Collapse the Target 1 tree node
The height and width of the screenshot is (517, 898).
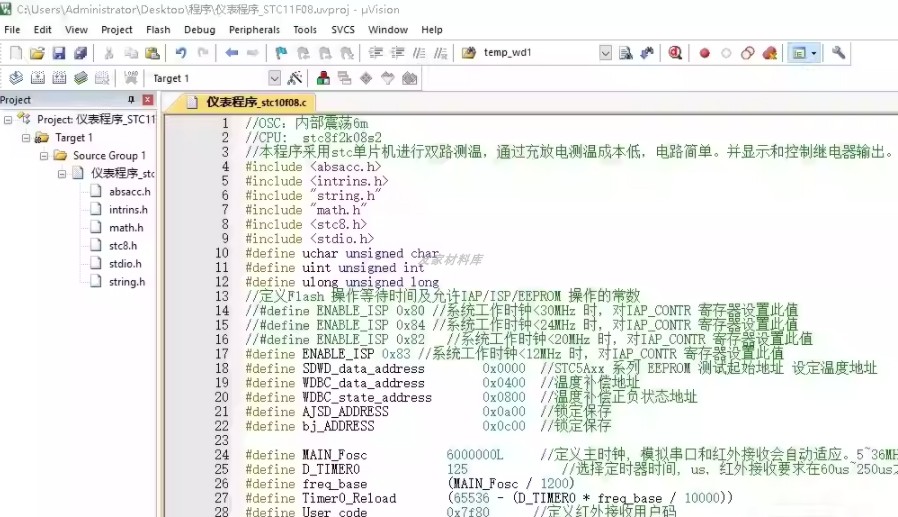pyautogui.click(x=26, y=138)
